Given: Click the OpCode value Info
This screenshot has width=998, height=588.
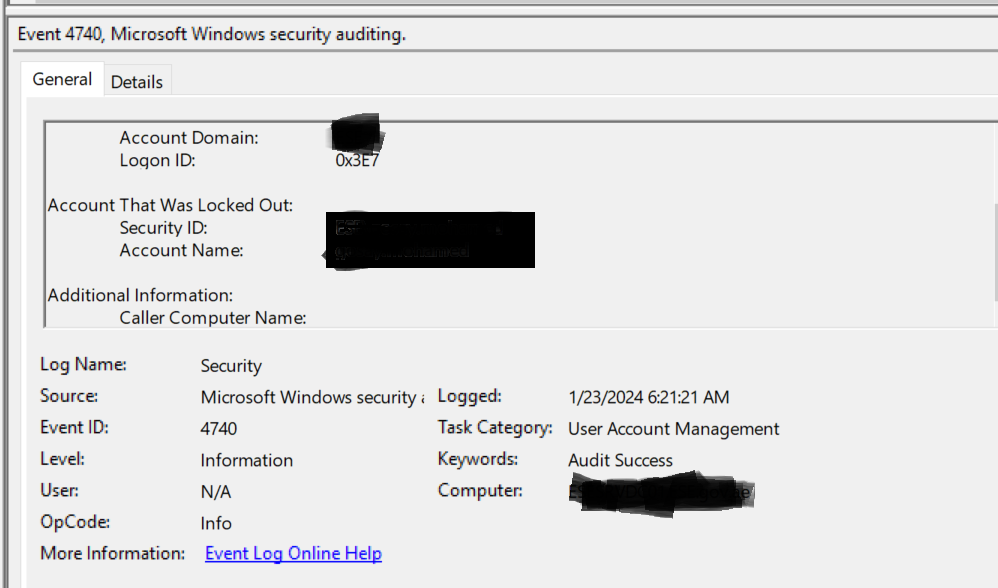Looking at the screenshot, I should coord(216,523).
